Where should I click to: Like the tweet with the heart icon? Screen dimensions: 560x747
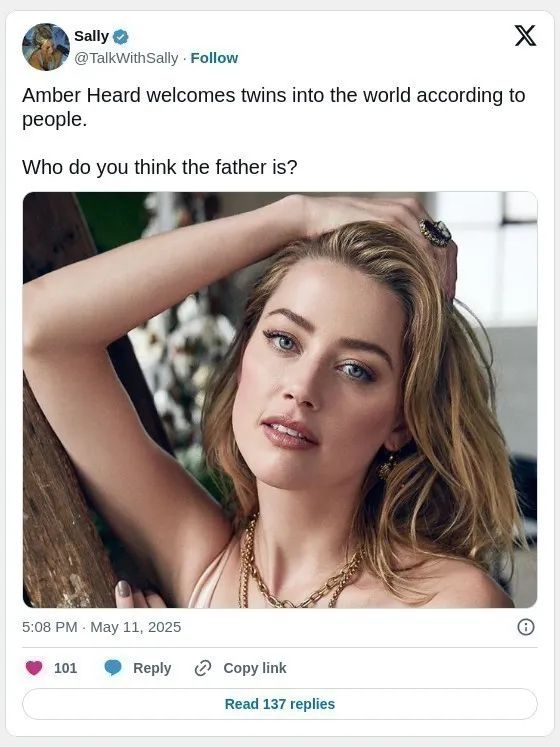[34, 668]
